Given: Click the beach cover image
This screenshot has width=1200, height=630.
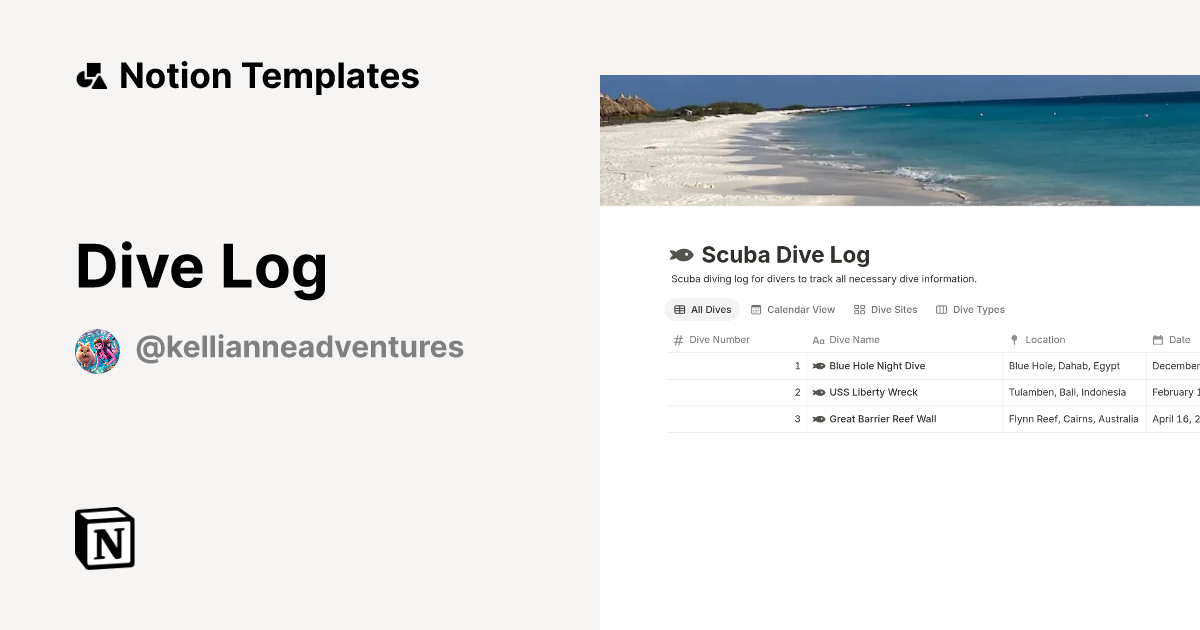Looking at the screenshot, I should [x=900, y=139].
